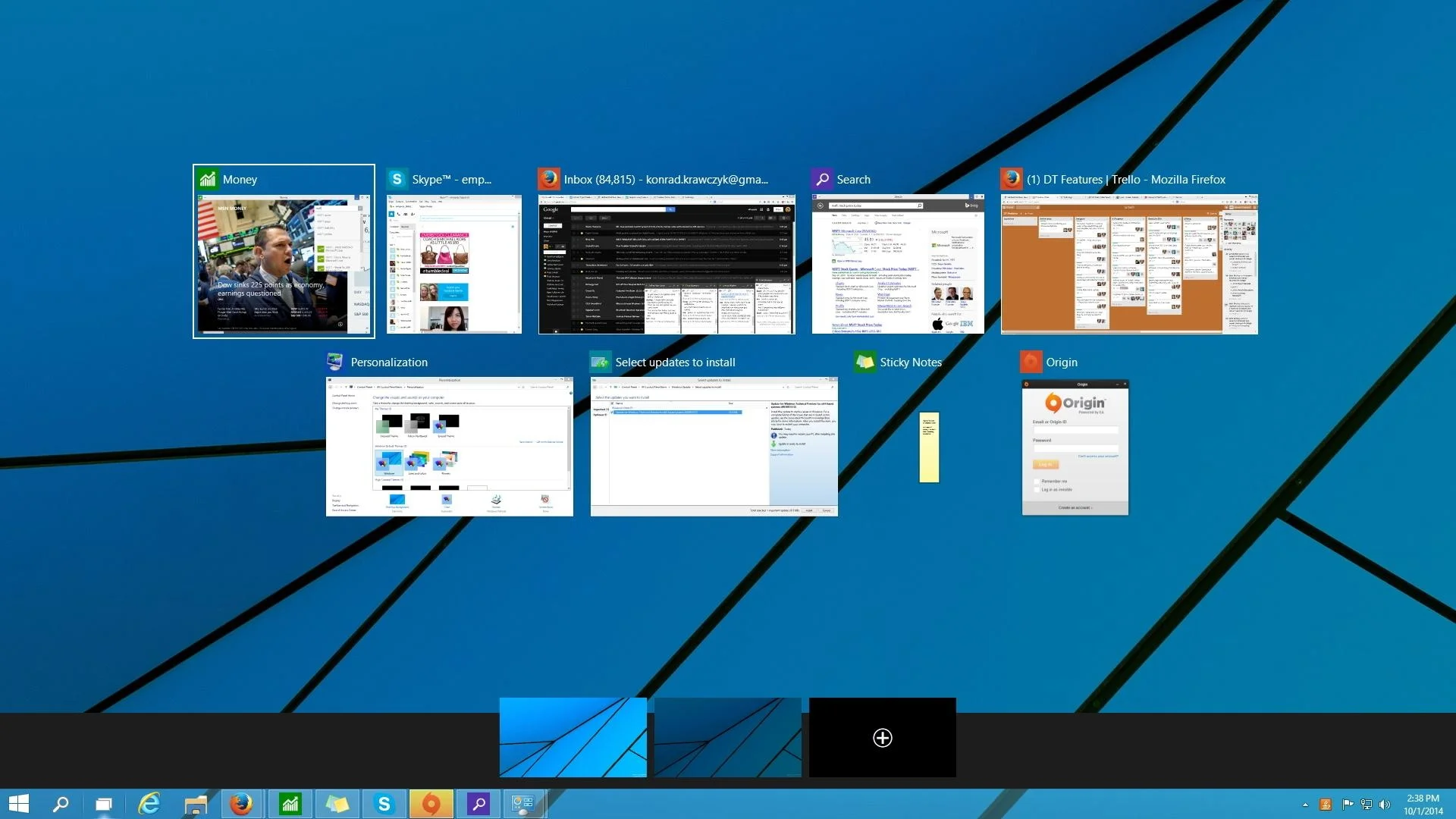The width and height of the screenshot is (1456, 819).
Task: Click the Origin taskbar icon
Action: 431,804
